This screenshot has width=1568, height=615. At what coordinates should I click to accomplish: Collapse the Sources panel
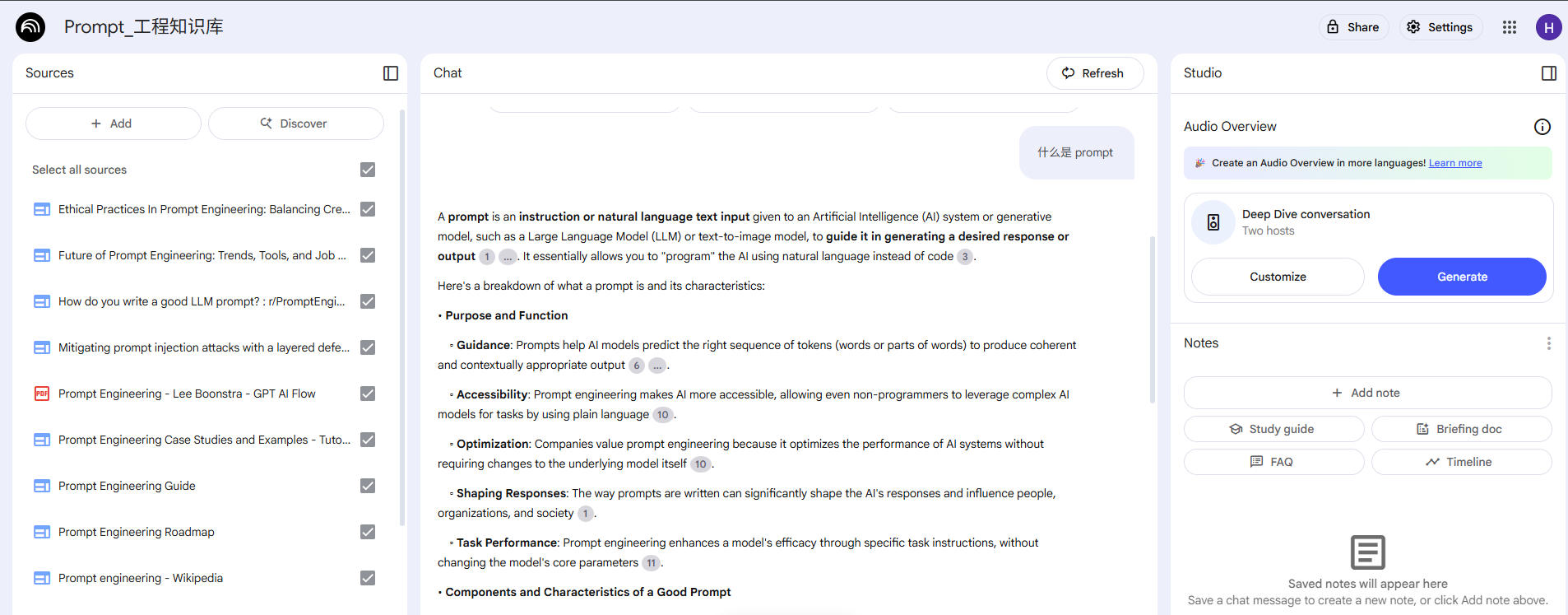click(x=391, y=73)
